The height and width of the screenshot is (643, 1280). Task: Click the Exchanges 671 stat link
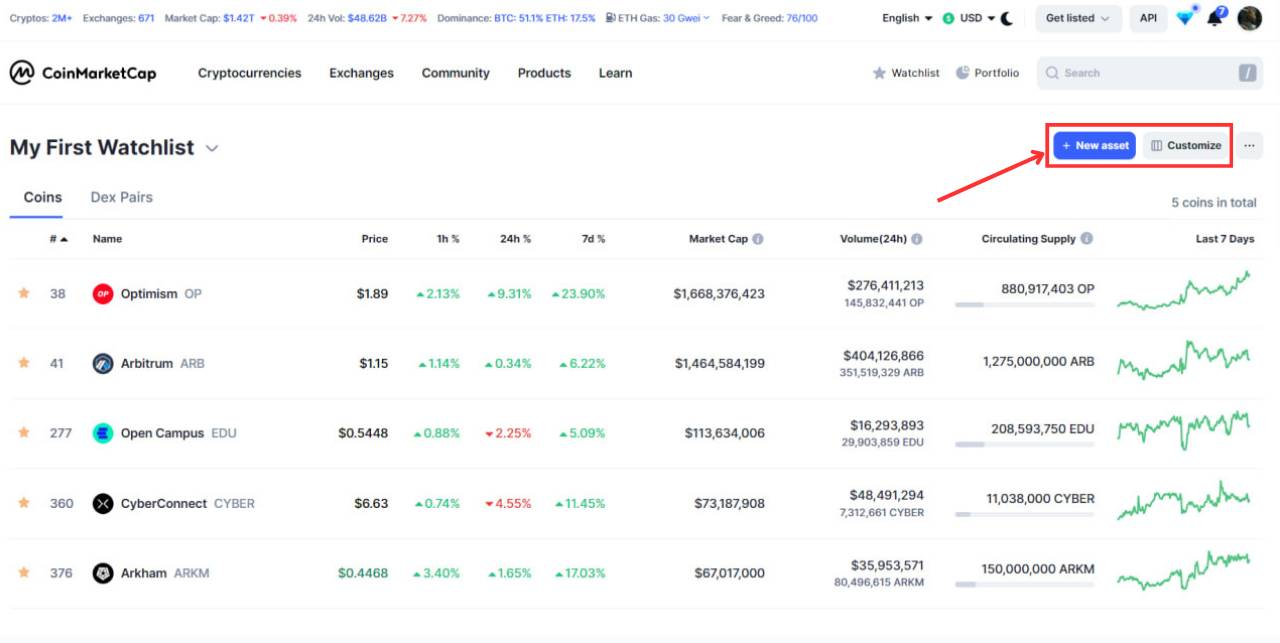(118, 18)
